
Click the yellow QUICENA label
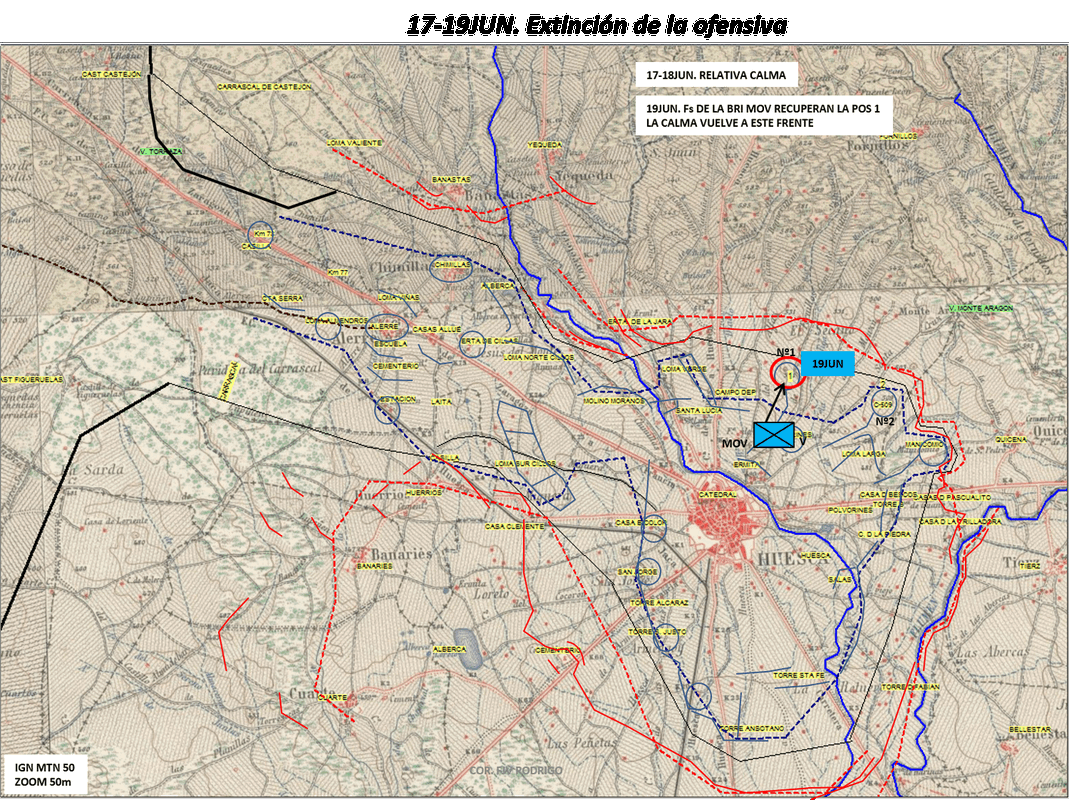point(1010,439)
